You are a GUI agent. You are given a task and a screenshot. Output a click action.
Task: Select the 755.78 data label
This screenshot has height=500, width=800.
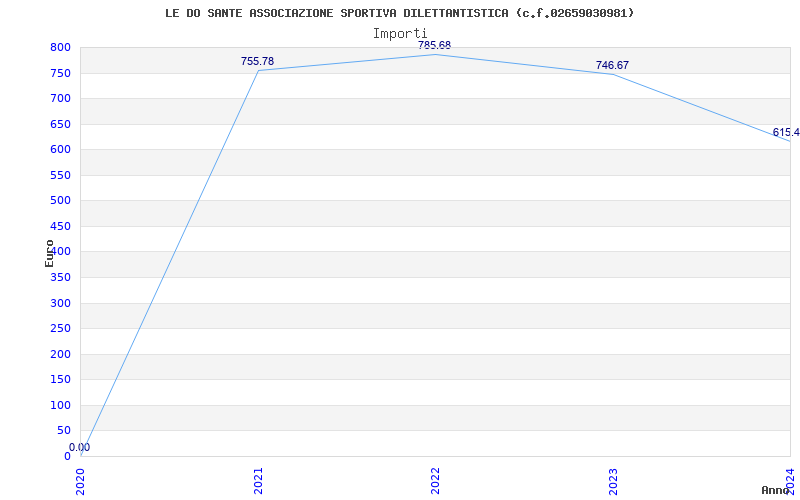click(x=257, y=61)
